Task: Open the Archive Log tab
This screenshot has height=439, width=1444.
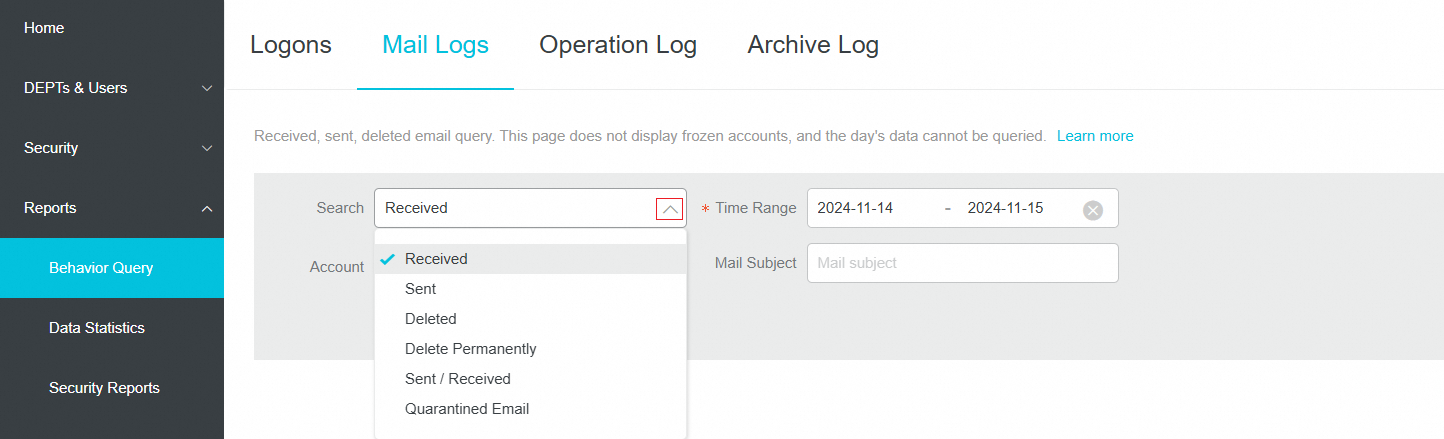Action: click(x=813, y=45)
